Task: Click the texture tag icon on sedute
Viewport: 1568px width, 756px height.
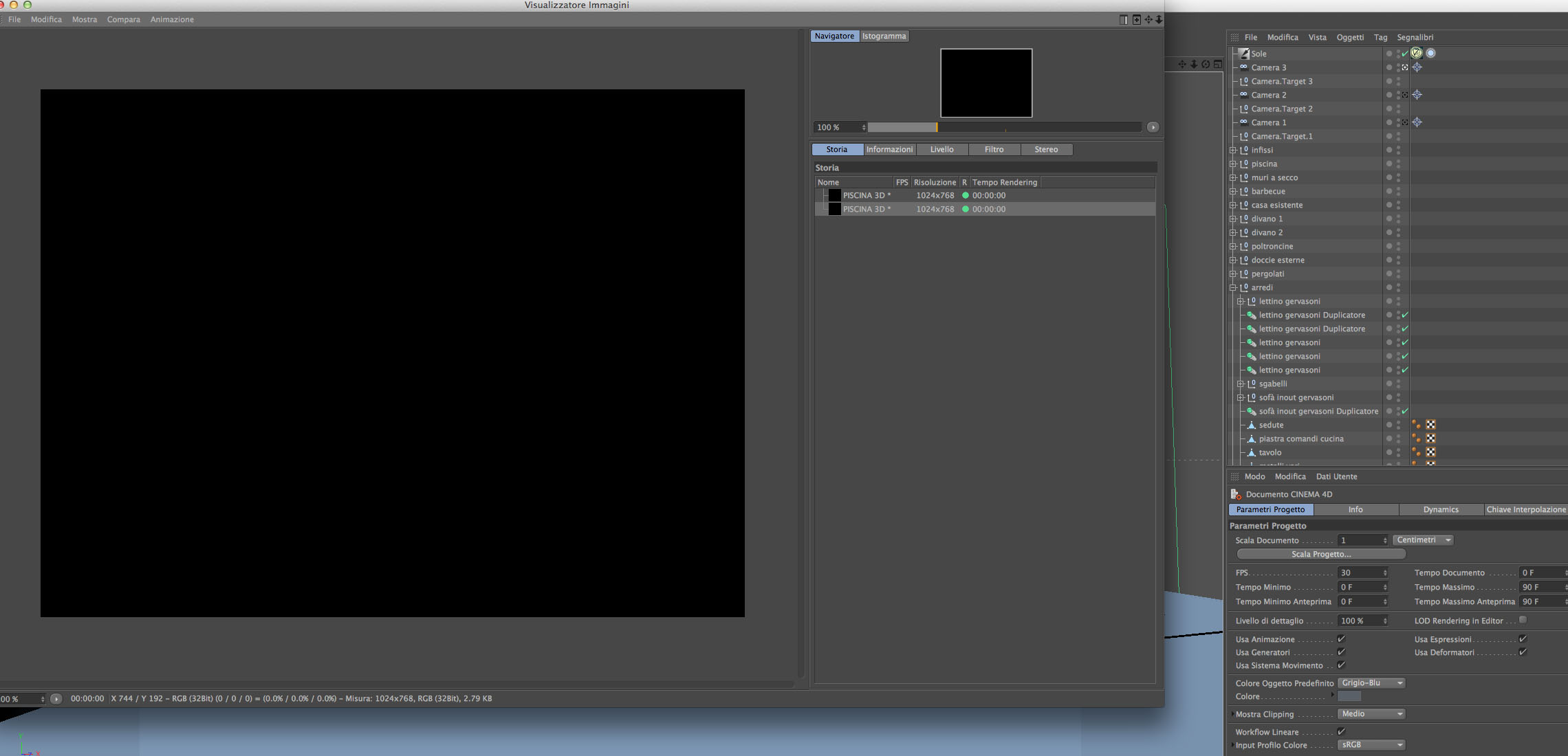Action: pos(1430,425)
